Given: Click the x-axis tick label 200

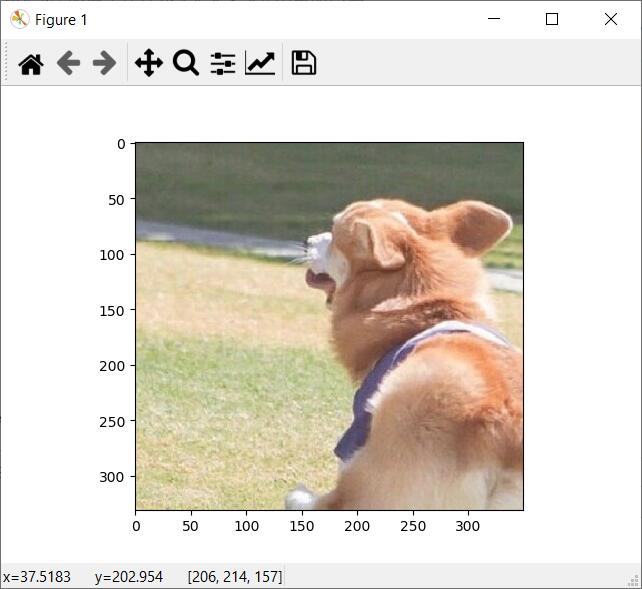Looking at the screenshot, I should 357,526.
